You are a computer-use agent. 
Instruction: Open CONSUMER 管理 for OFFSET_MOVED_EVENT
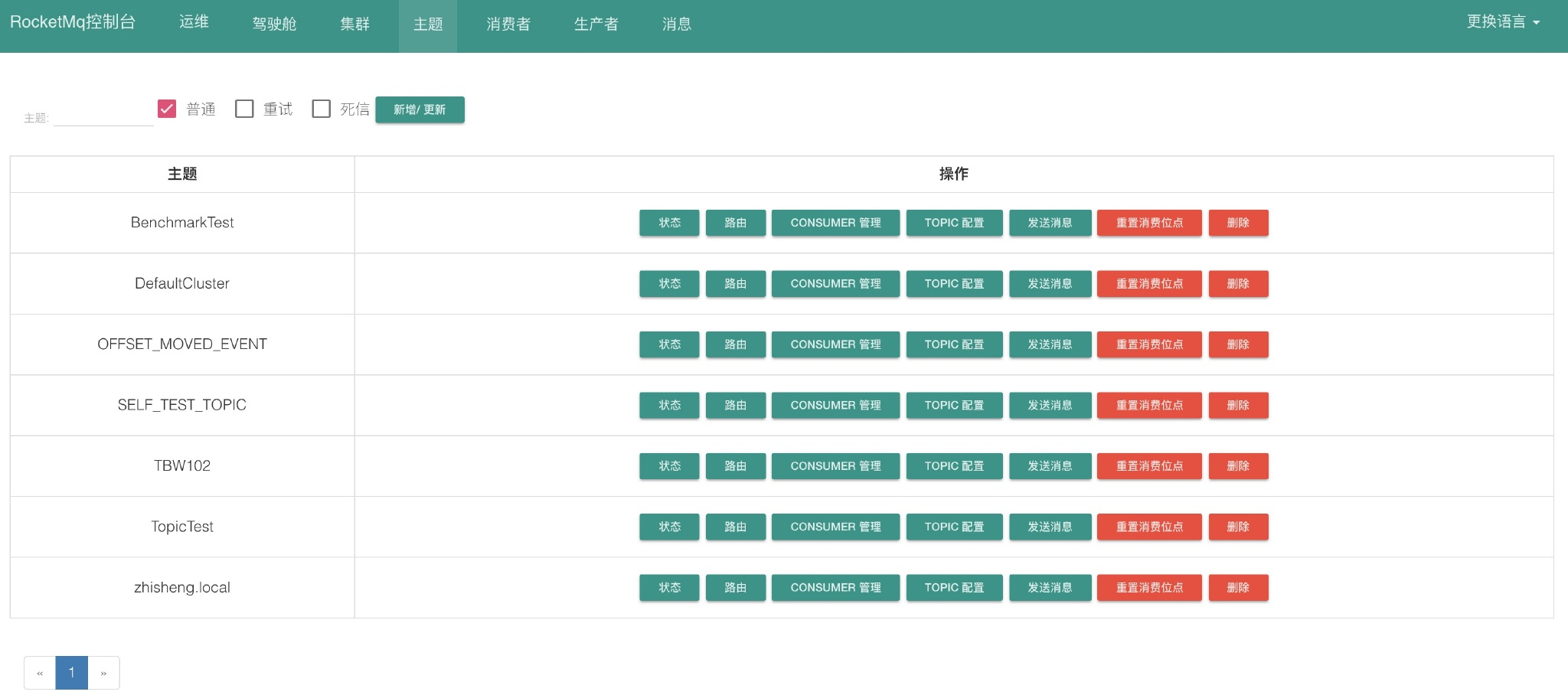[x=835, y=344]
